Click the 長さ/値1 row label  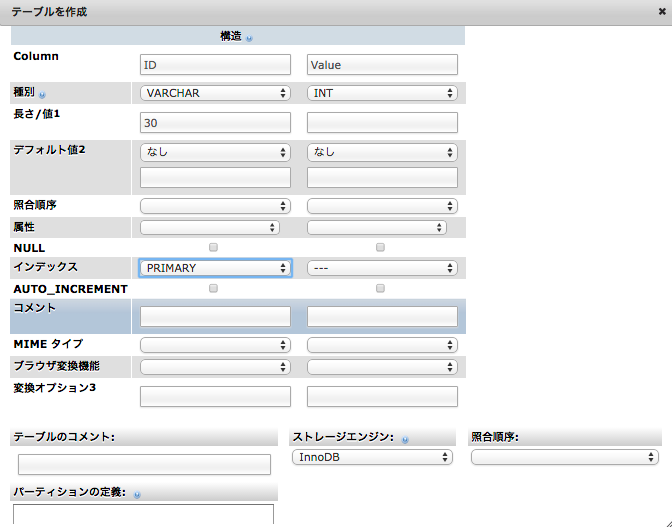point(37,114)
